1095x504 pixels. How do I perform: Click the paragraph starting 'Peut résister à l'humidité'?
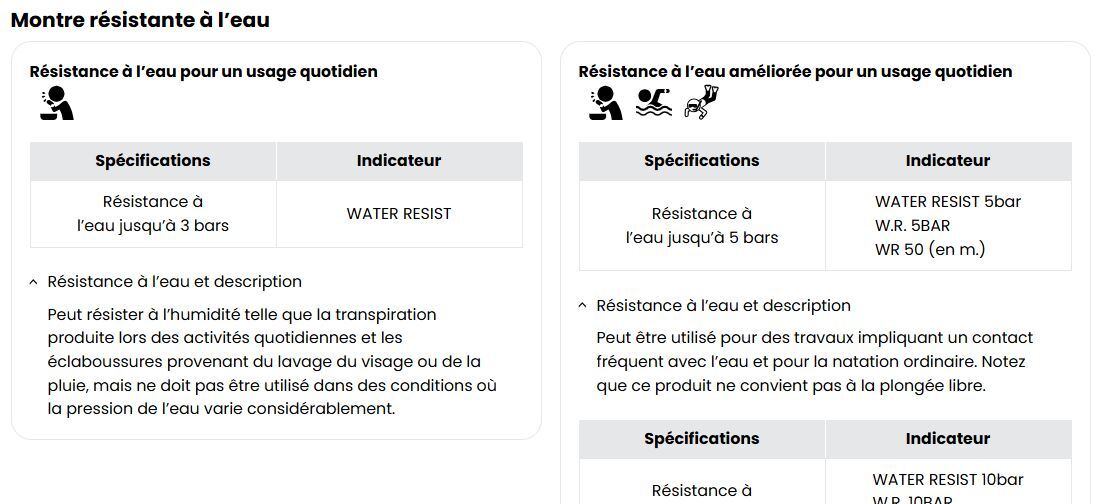(272, 361)
